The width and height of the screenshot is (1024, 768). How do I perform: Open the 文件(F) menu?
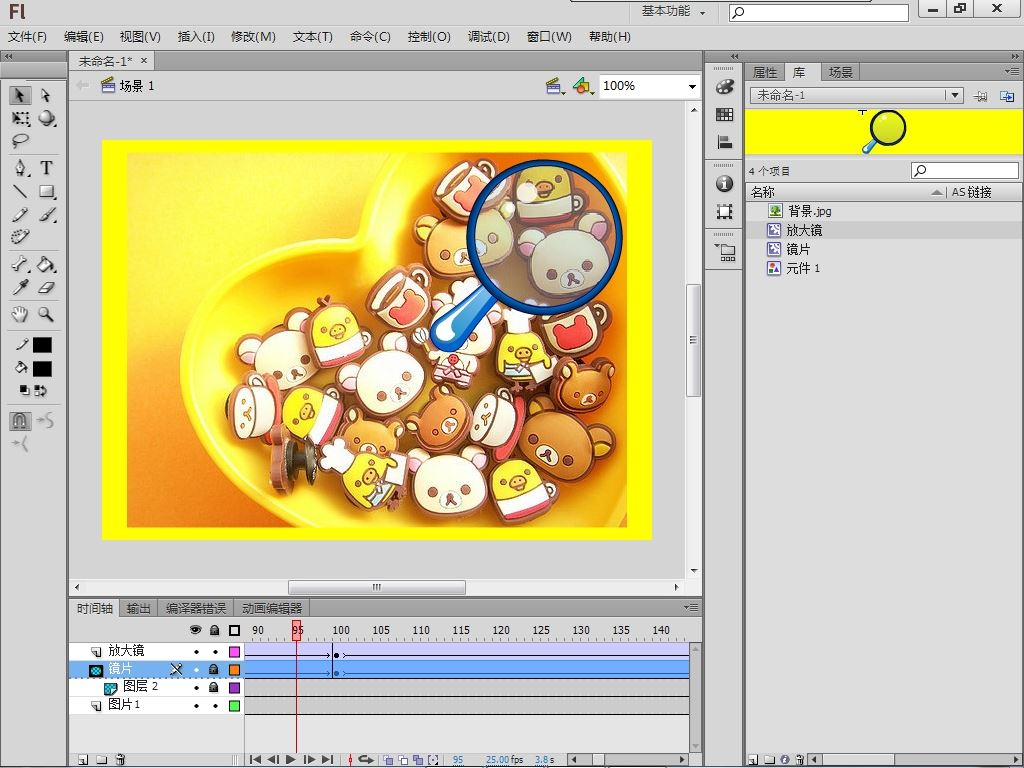pos(27,37)
